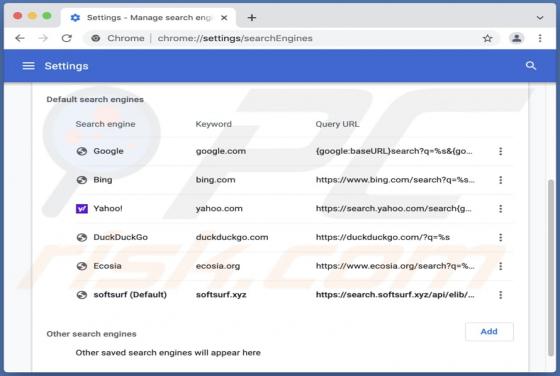Viewport: 560px width, 376px height.
Task: Open more actions for Yahoo!
Action: [x=500, y=209]
